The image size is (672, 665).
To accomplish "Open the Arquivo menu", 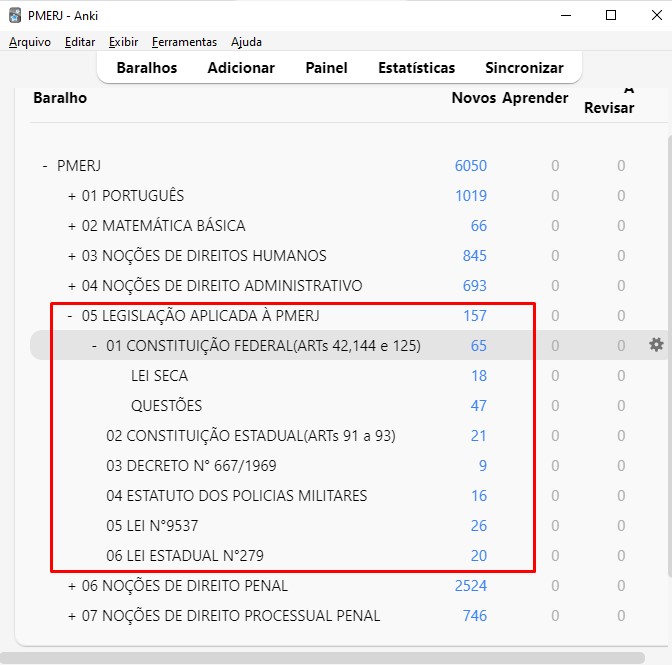I will pos(30,42).
